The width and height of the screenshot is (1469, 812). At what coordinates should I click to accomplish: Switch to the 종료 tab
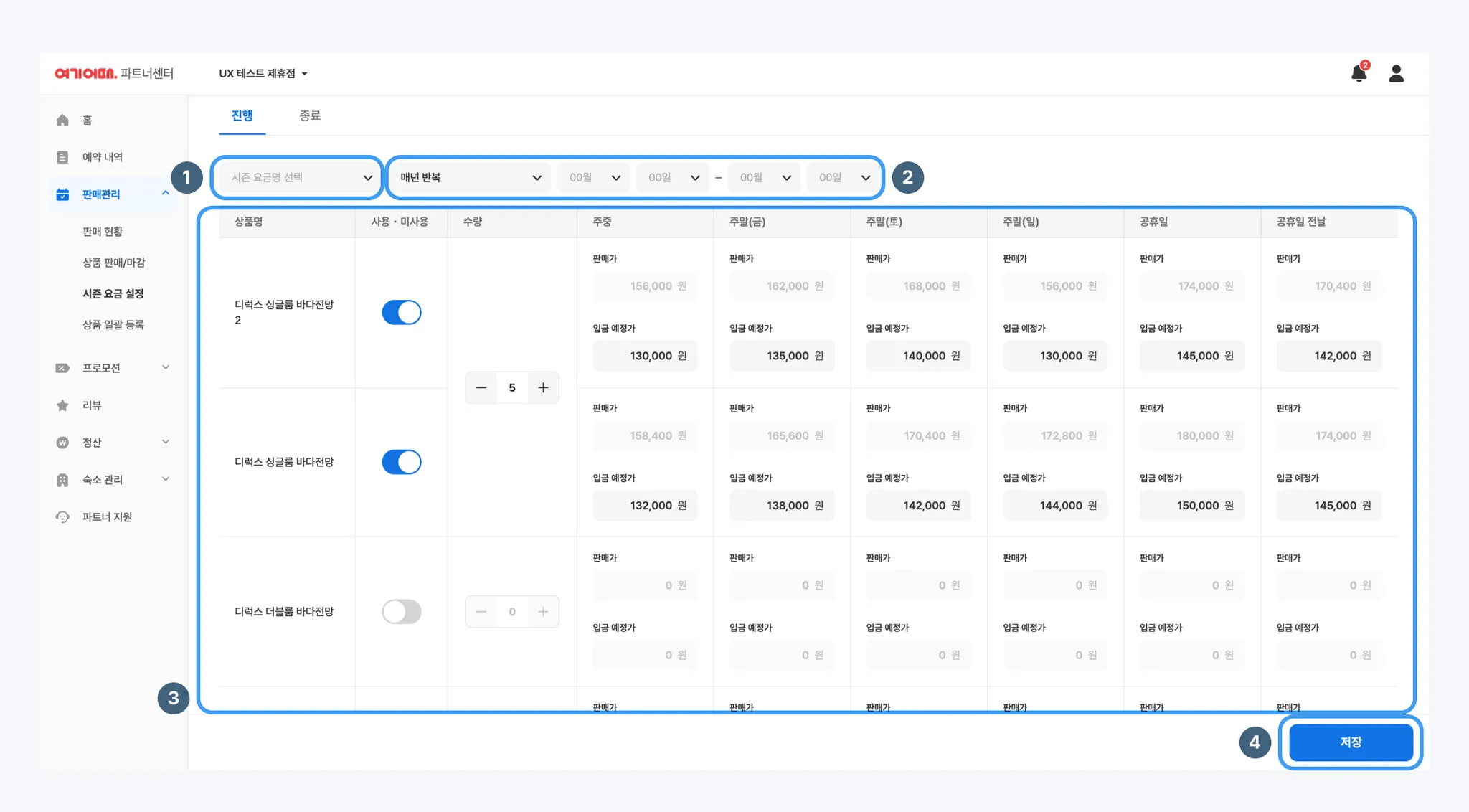coord(310,115)
